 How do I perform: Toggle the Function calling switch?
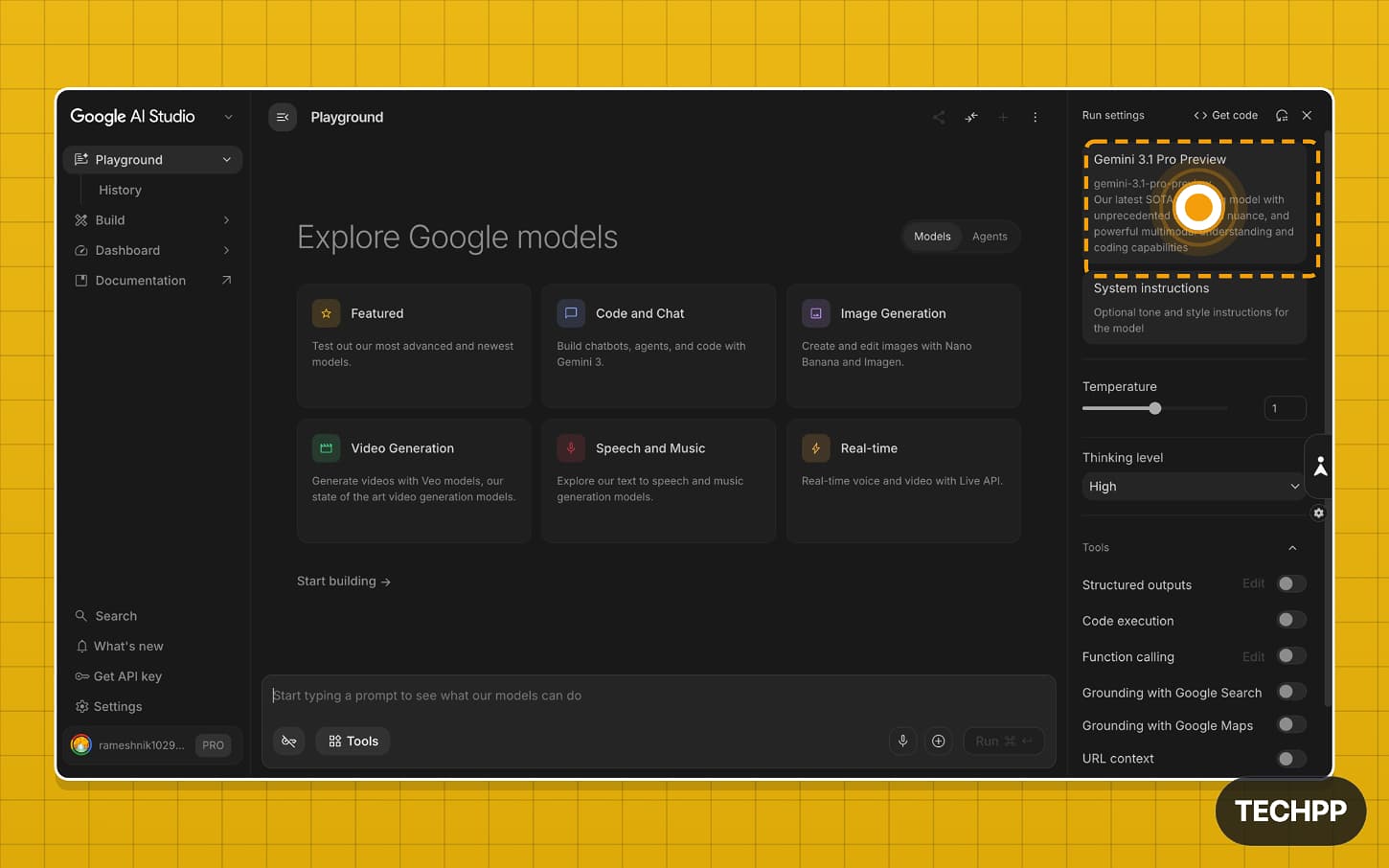[x=1291, y=656]
